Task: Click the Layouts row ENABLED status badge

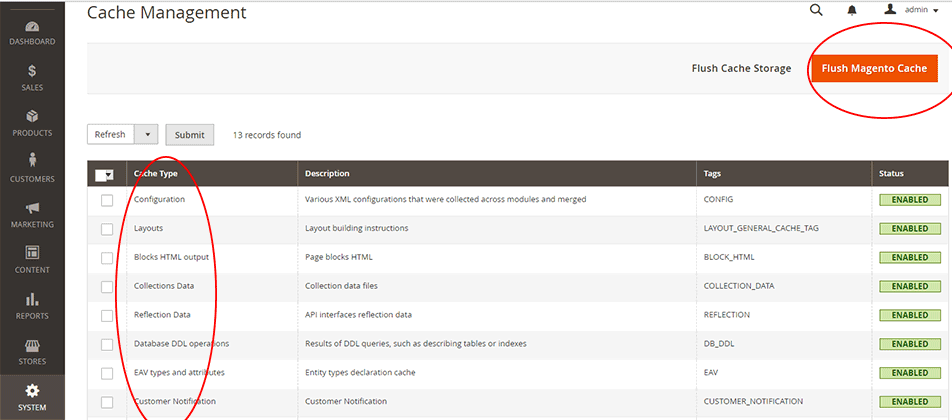Action: [910, 229]
